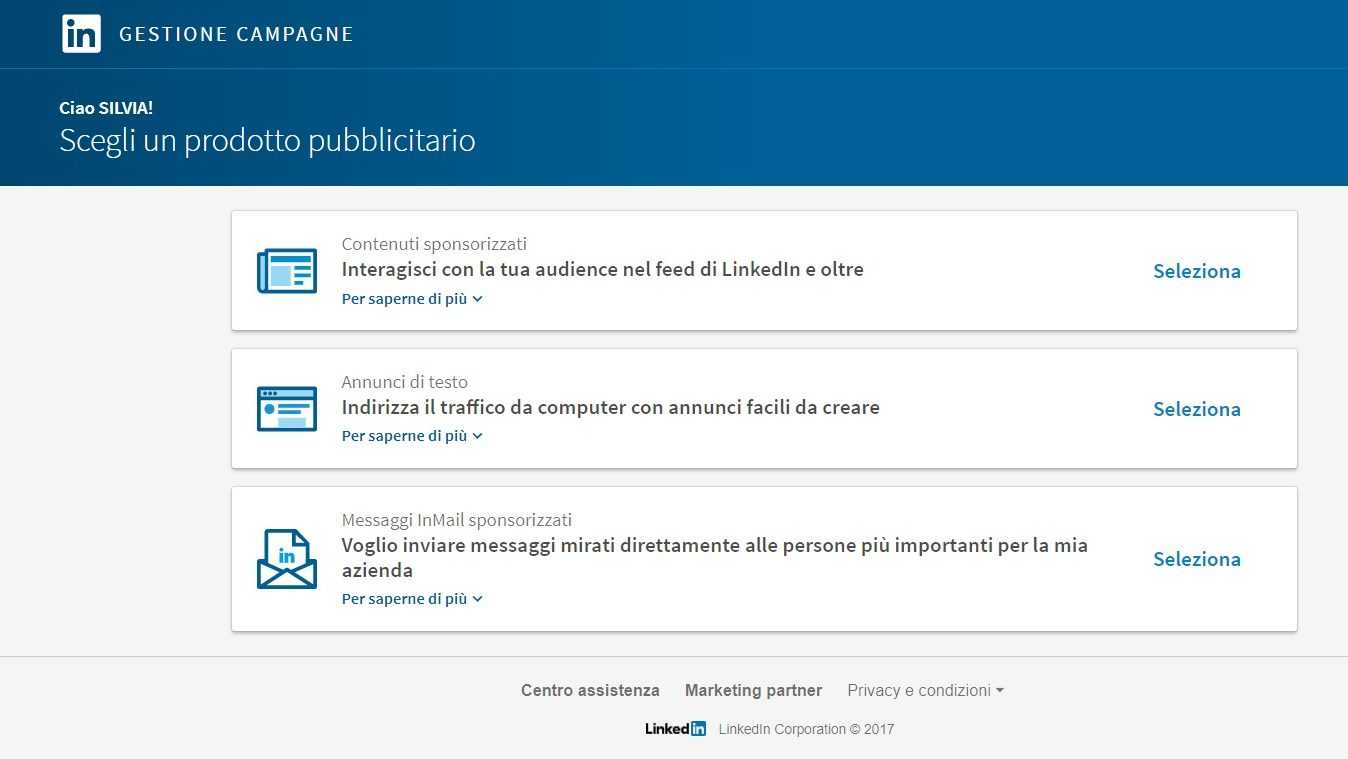Click 'Interagisci con la tua audience' heading
This screenshot has height=759, width=1348.
tap(602, 269)
